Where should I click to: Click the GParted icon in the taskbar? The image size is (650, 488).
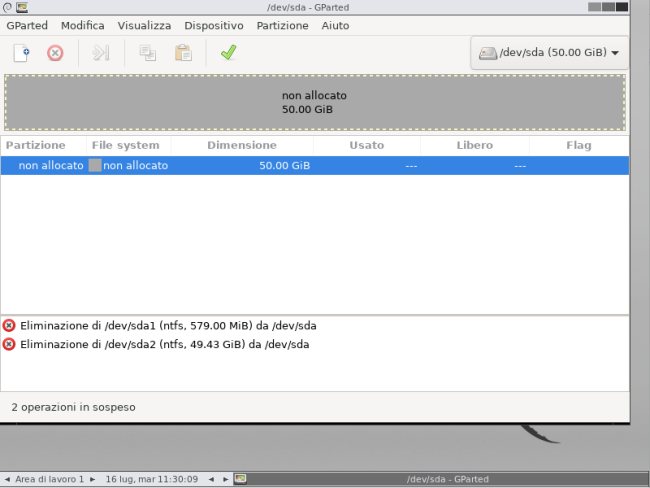tap(240, 479)
